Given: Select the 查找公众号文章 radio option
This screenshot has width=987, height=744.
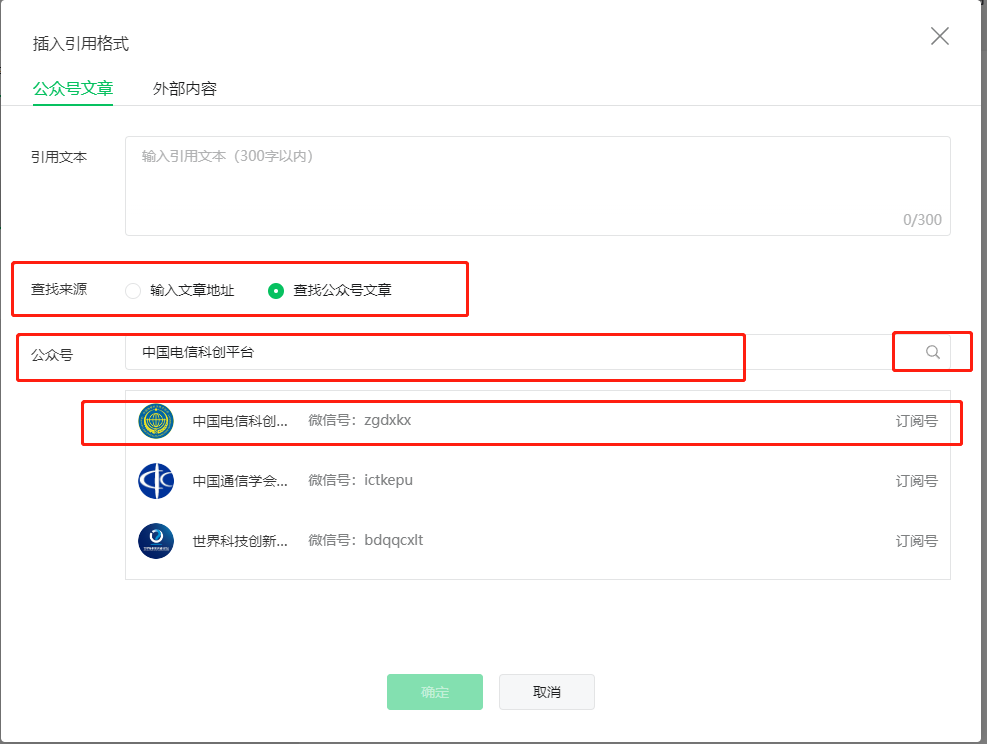Looking at the screenshot, I should coord(276,291).
